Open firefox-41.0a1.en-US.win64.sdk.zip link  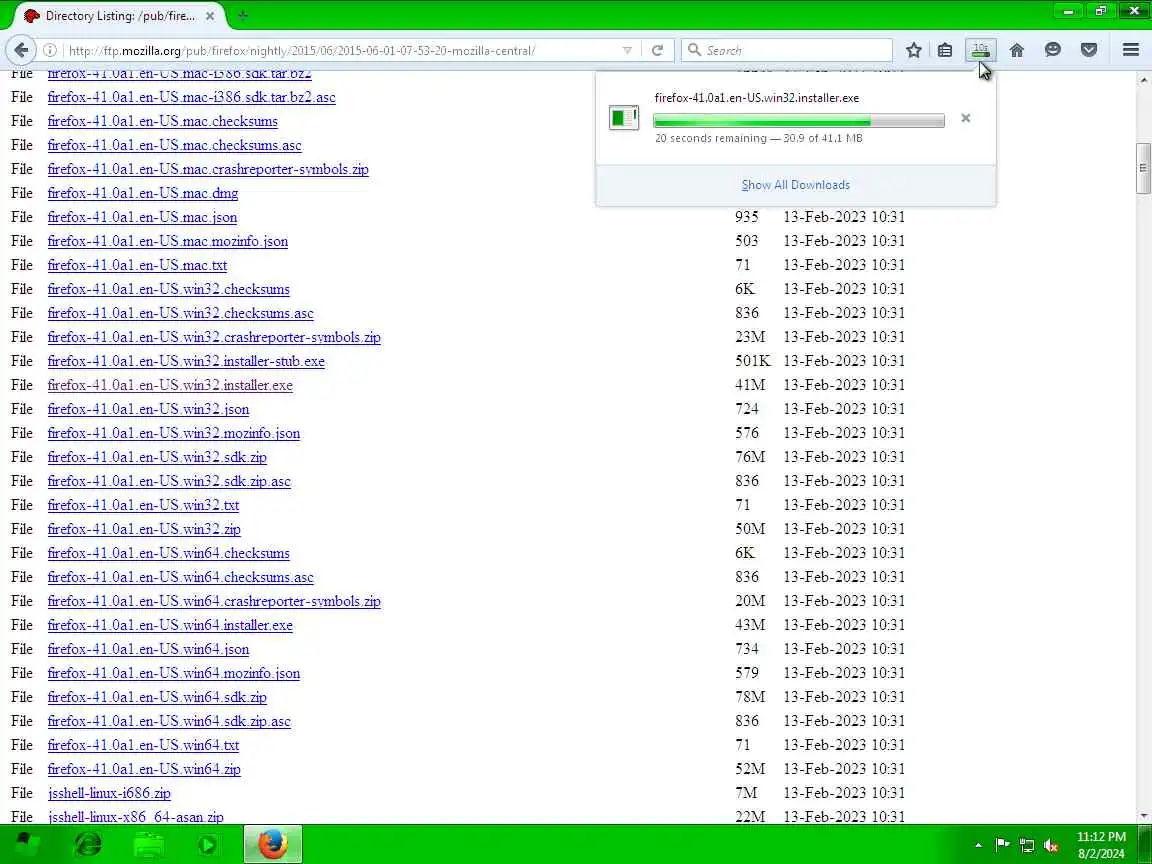157,696
